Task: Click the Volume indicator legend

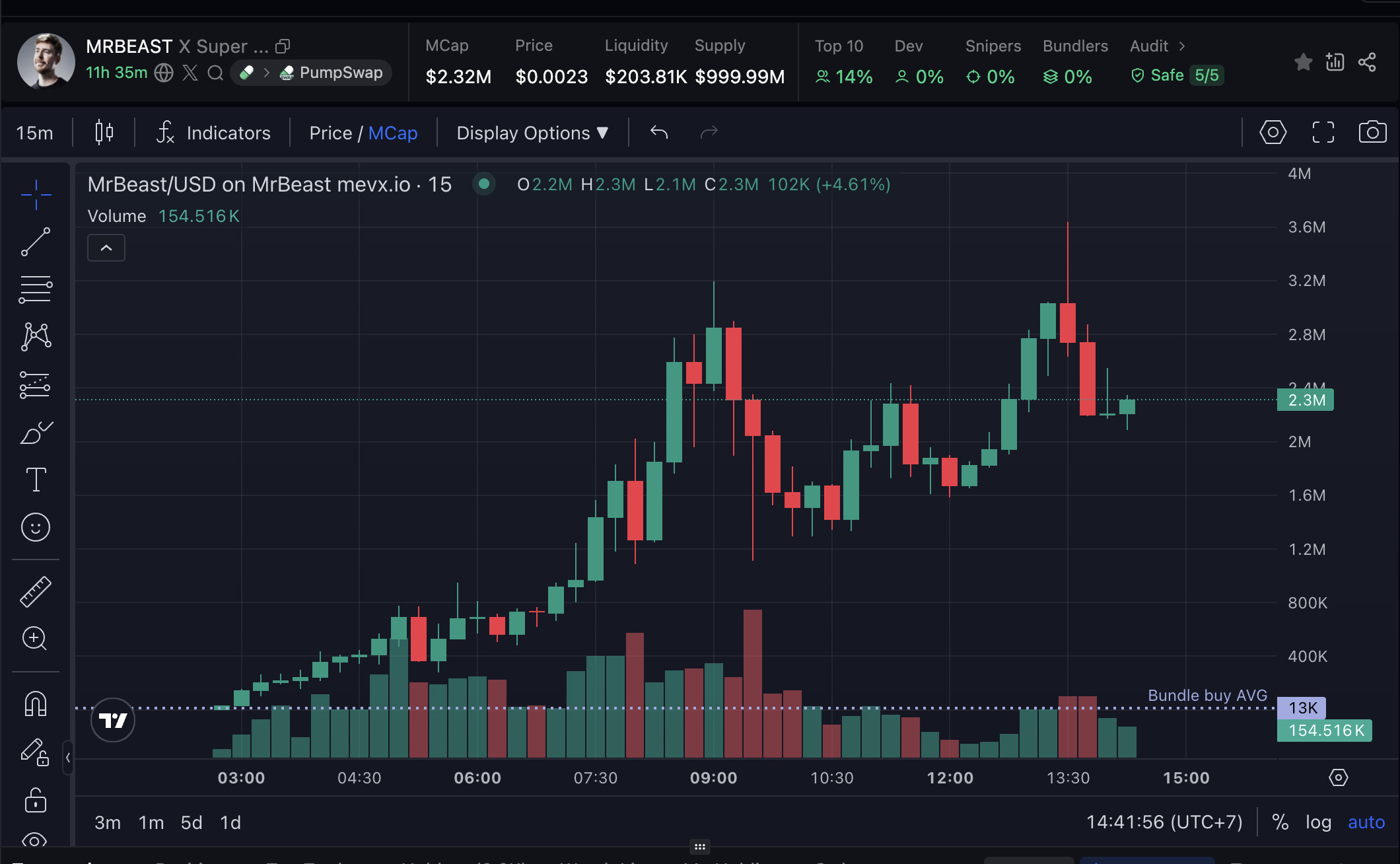Action: pos(164,216)
